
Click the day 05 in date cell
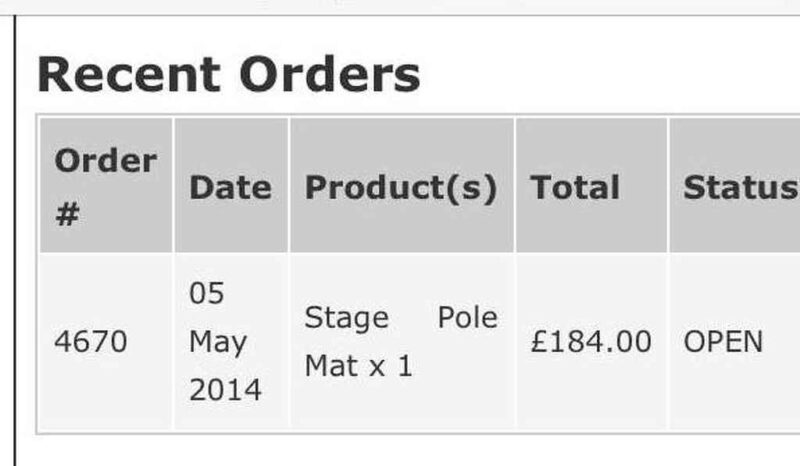tap(207, 294)
